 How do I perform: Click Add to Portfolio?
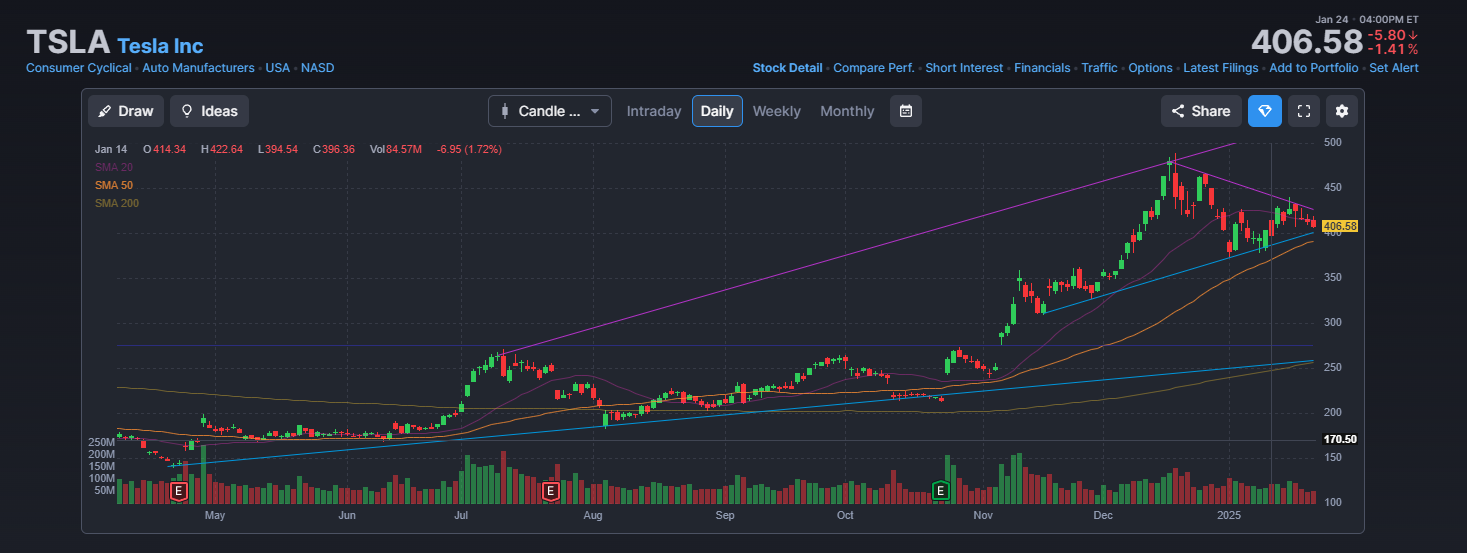click(x=1314, y=68)
